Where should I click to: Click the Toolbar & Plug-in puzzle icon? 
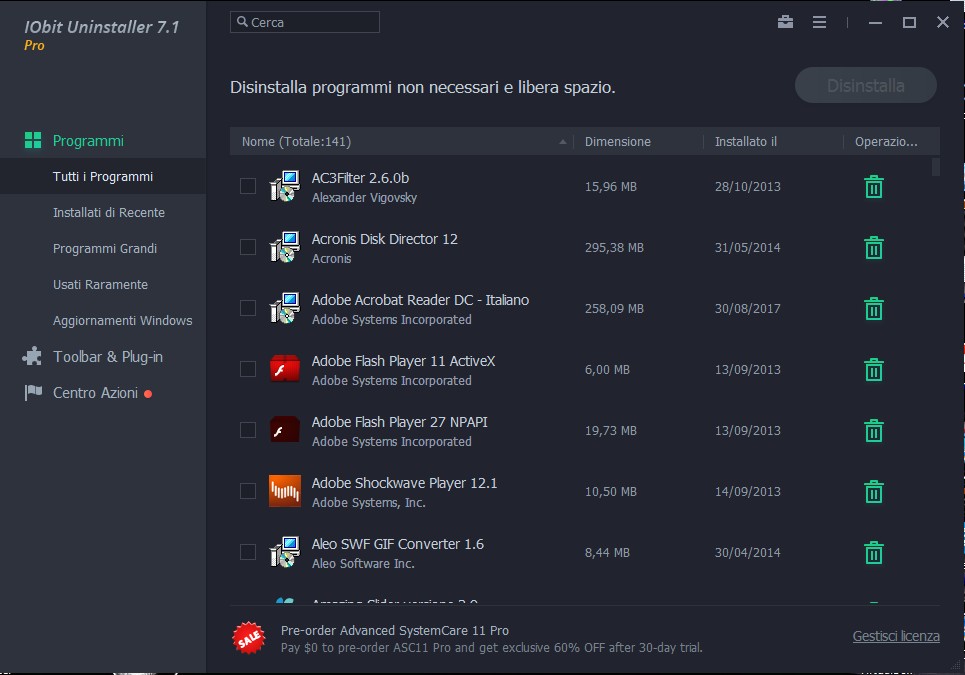(x=33, y=356)
